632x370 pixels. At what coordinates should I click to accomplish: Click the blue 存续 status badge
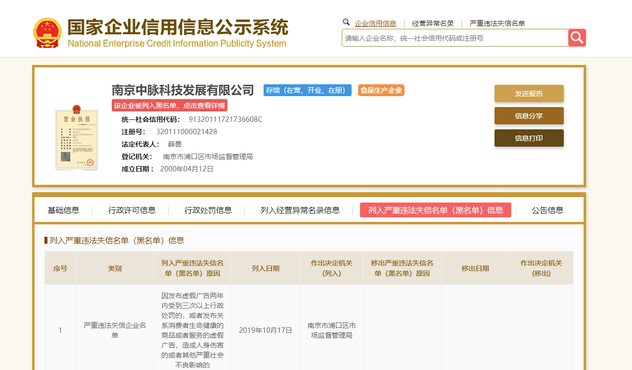tap(307, 90)
